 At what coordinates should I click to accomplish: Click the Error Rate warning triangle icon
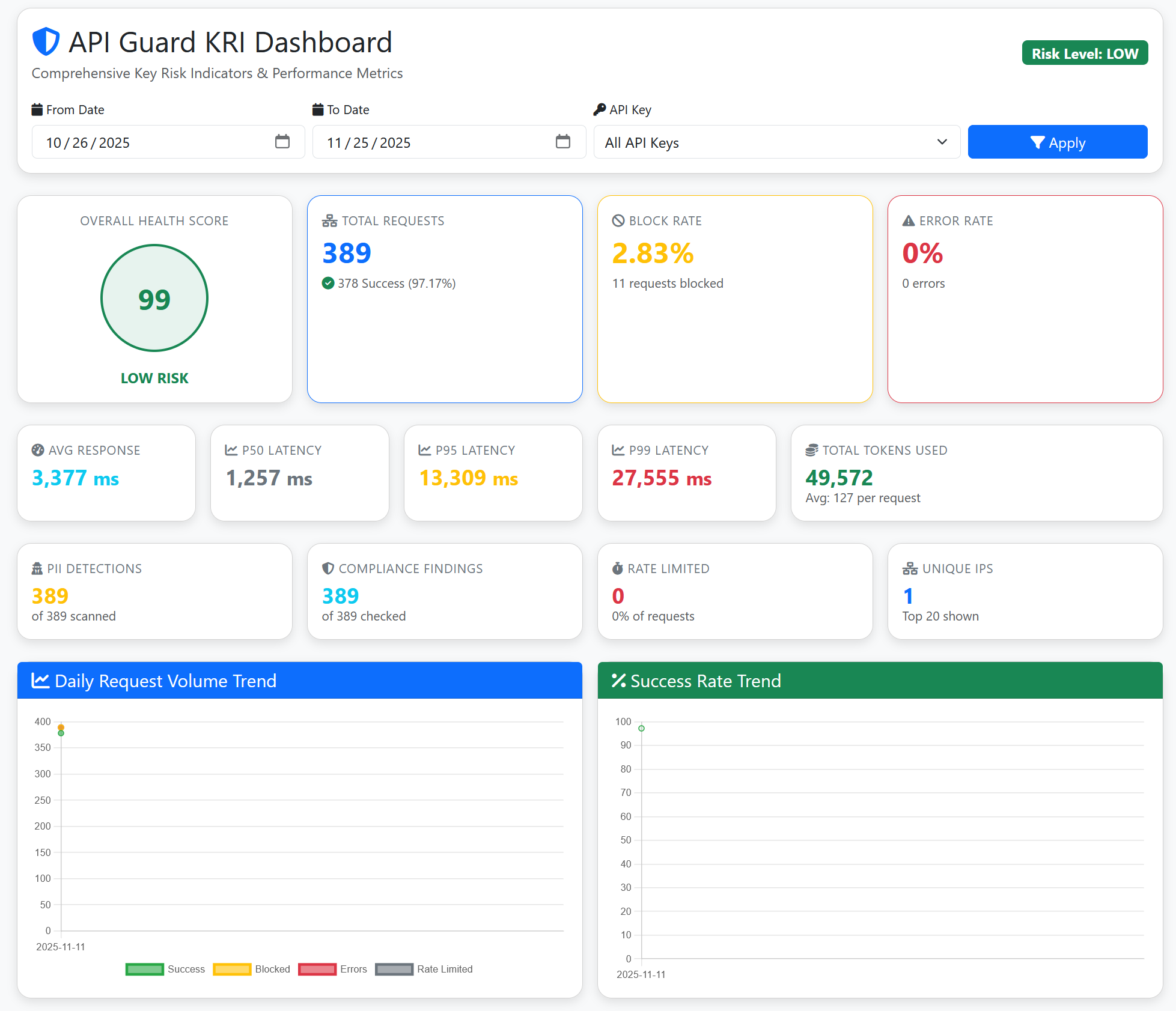[907, 220]
